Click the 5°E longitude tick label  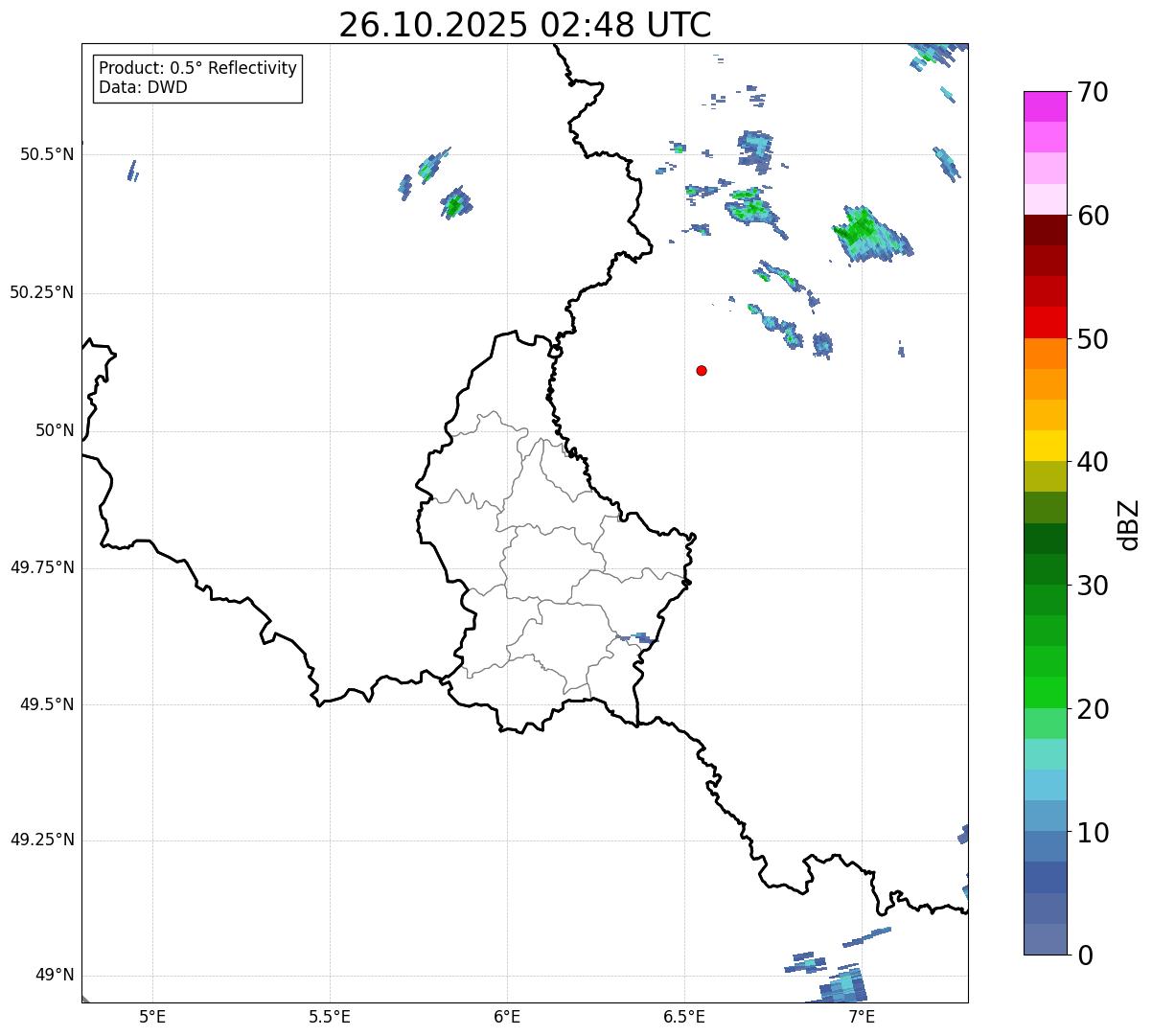152,1016
